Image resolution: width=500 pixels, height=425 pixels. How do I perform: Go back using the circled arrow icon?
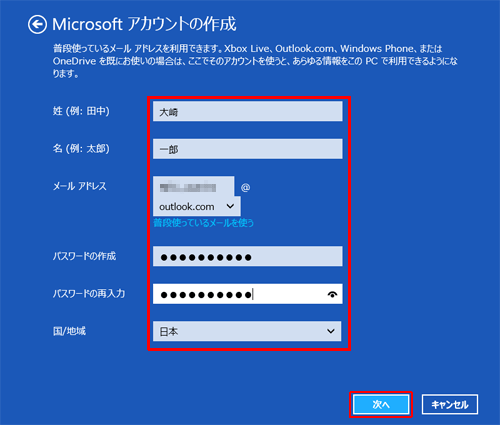pyautogui.click(x=37, y=24)
